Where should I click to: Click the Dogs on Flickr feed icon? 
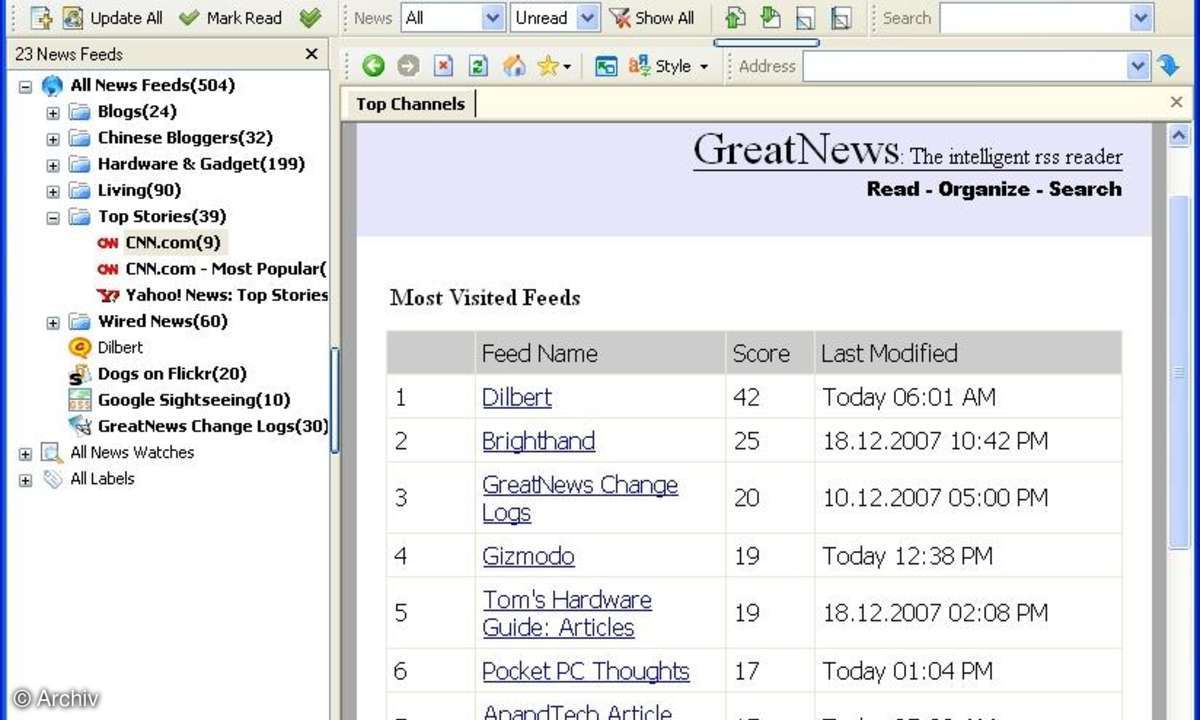pos(80,374)
